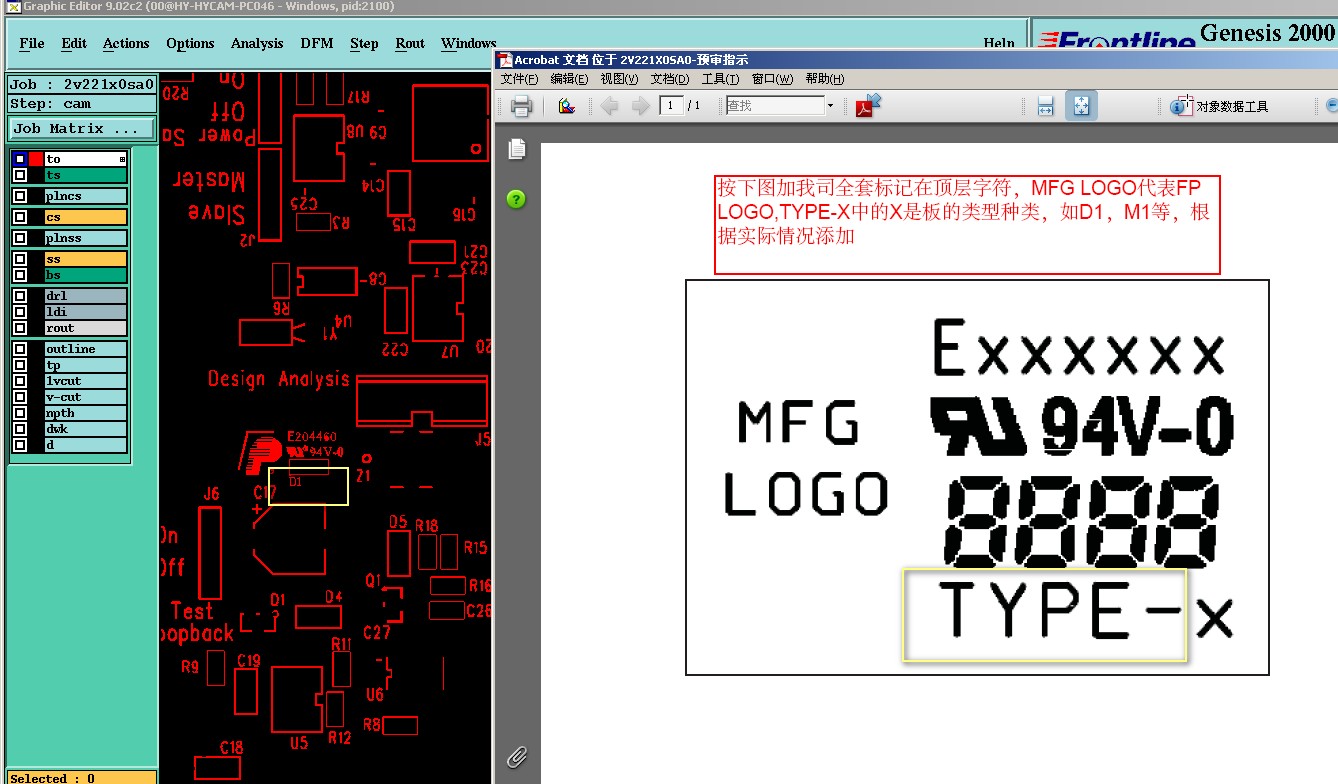This screenshot has width=1338, height=784.
Task: Click the Frontline logo in Genesis header
Action: click(1116, 41)
